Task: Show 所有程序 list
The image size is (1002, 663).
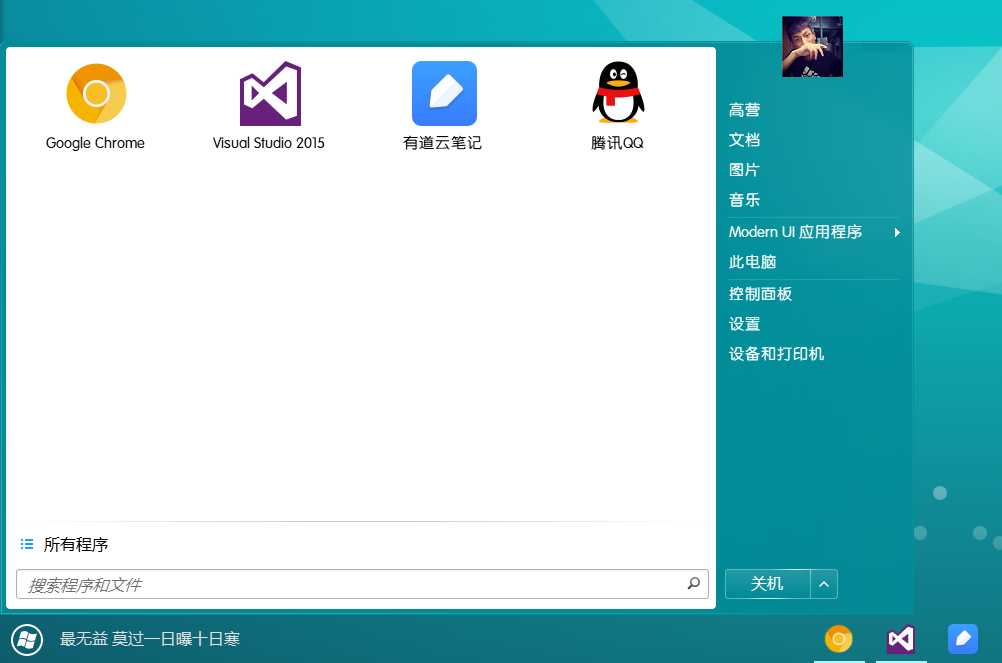Action: click(76, 544)
